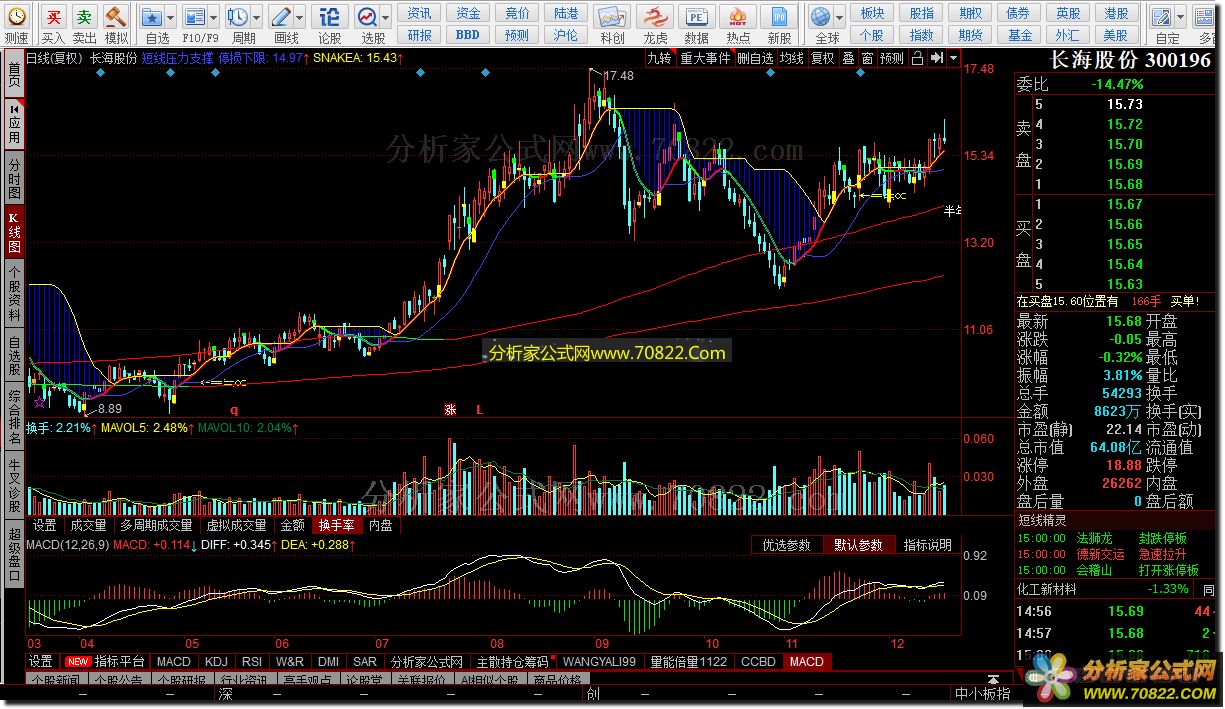Toggle the lock icon in chart toolbar
Viewport: 1225px width, 709px height.
pos(917,58)
